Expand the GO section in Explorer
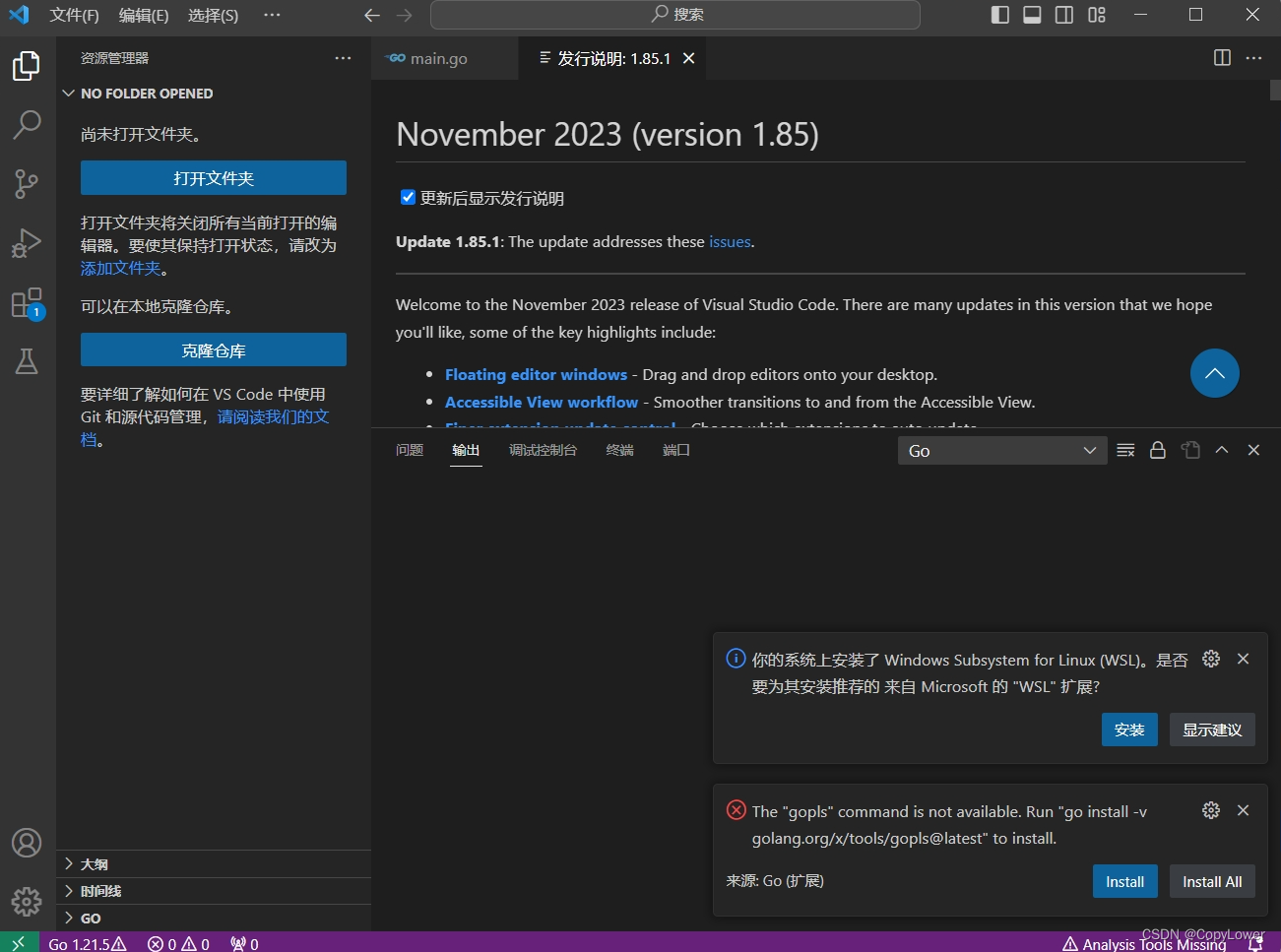Image resolution: width=1281 pixels, height=952 pixels. click(214, 919)
